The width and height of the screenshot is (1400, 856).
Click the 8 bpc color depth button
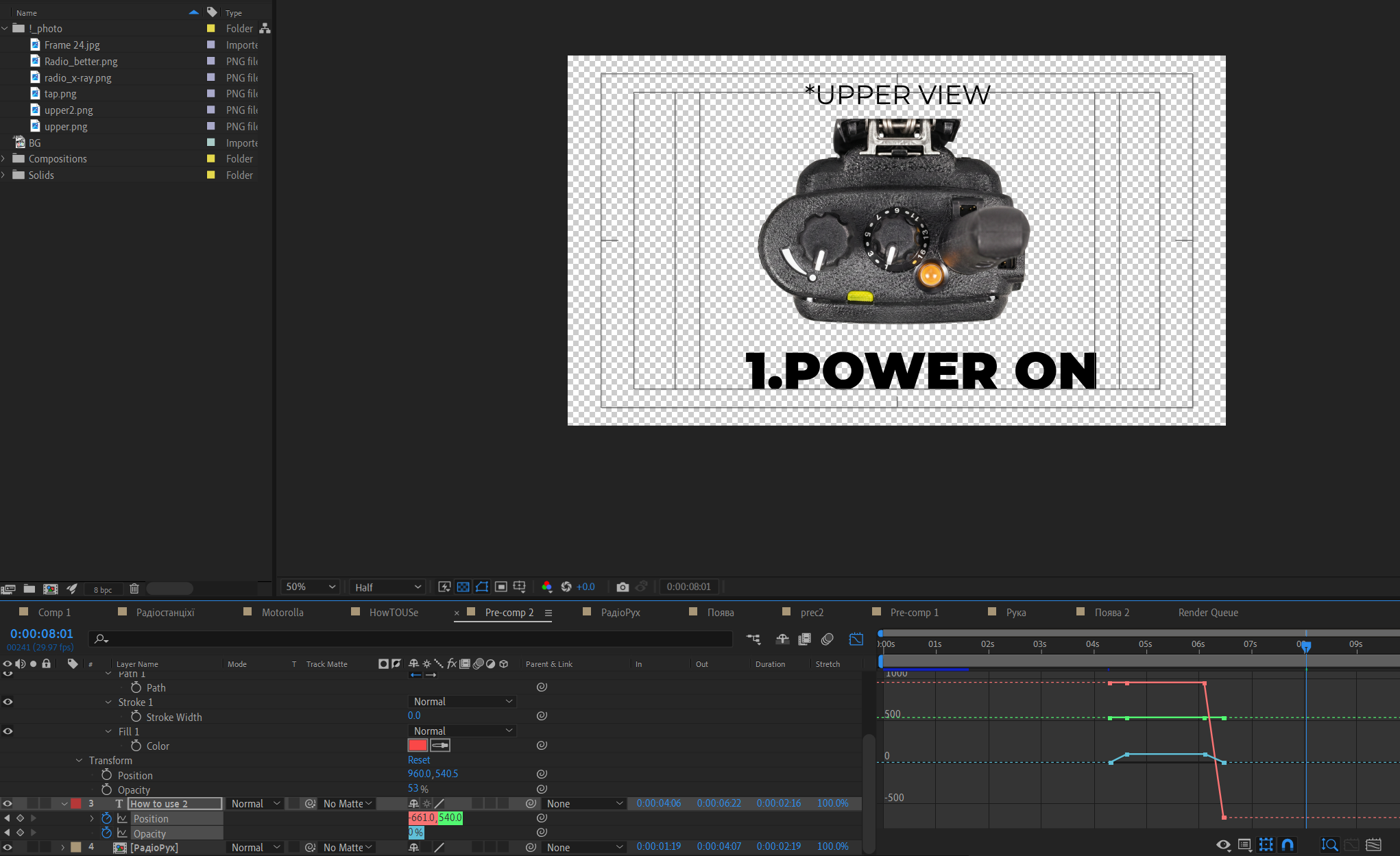103,589
